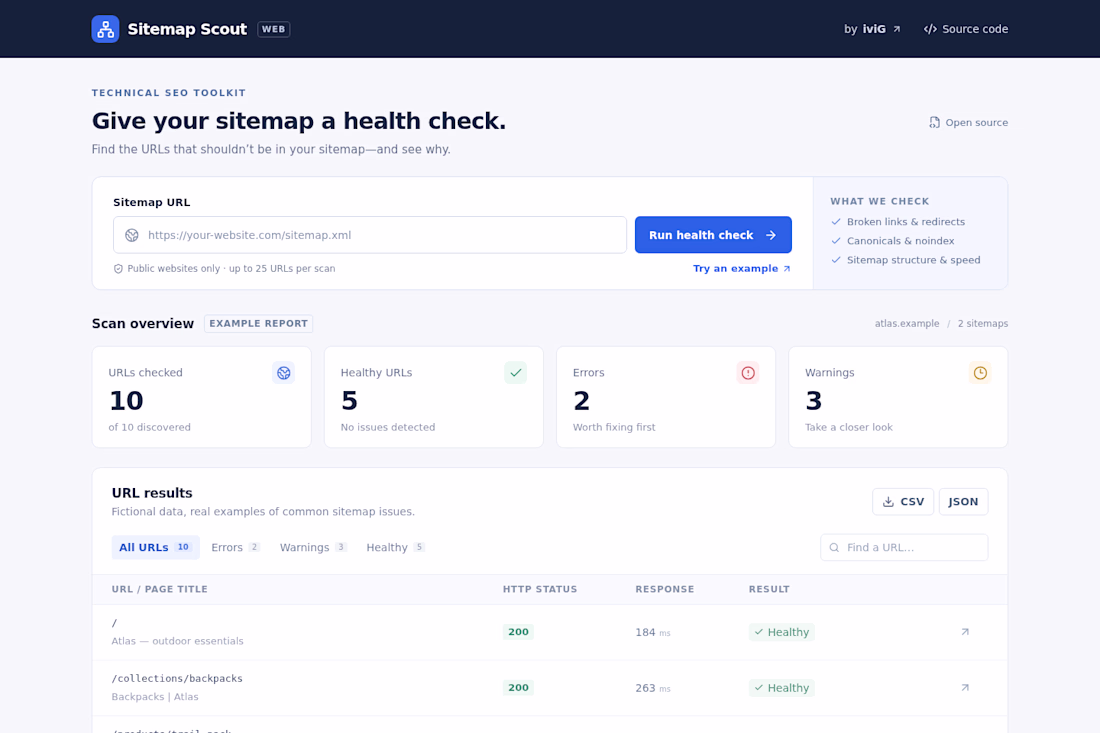This screenshot has width=1100, height=733.
Task: Click the RESULT column header
Action: pos(769,589)
